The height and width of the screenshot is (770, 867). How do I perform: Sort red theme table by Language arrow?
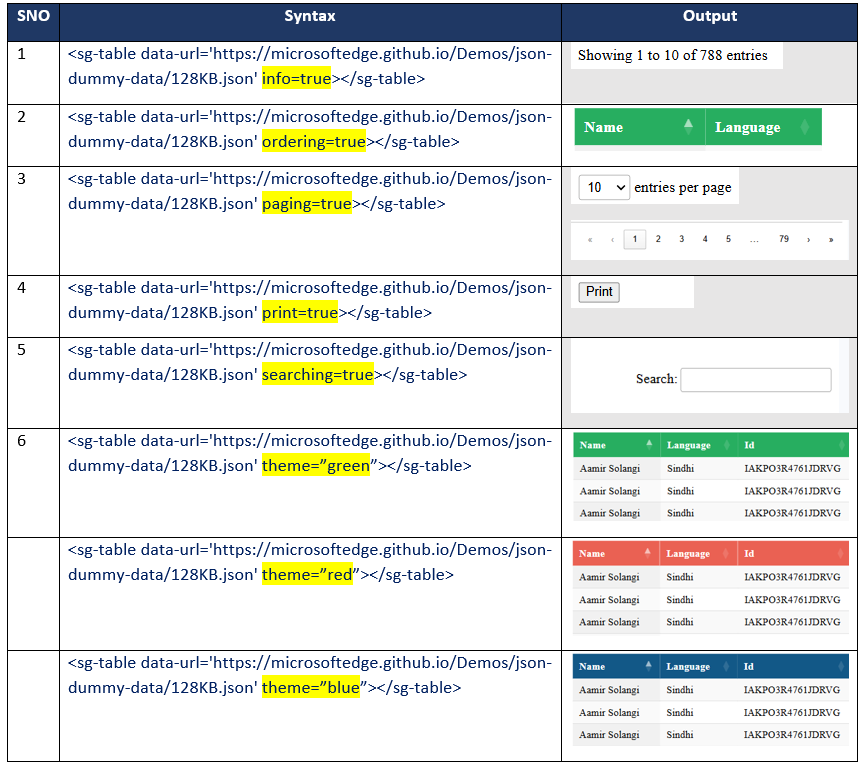pos(726,553)
